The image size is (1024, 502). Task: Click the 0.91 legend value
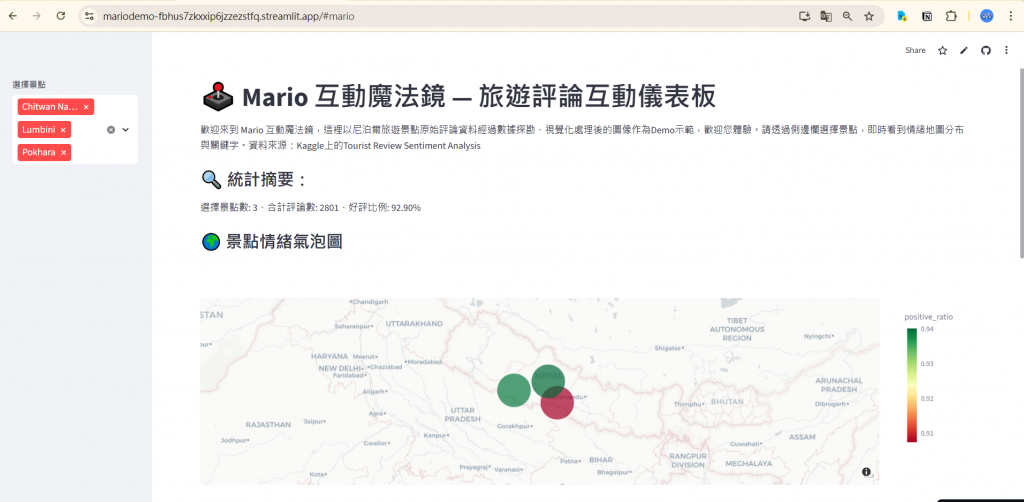tap(926, 433)
